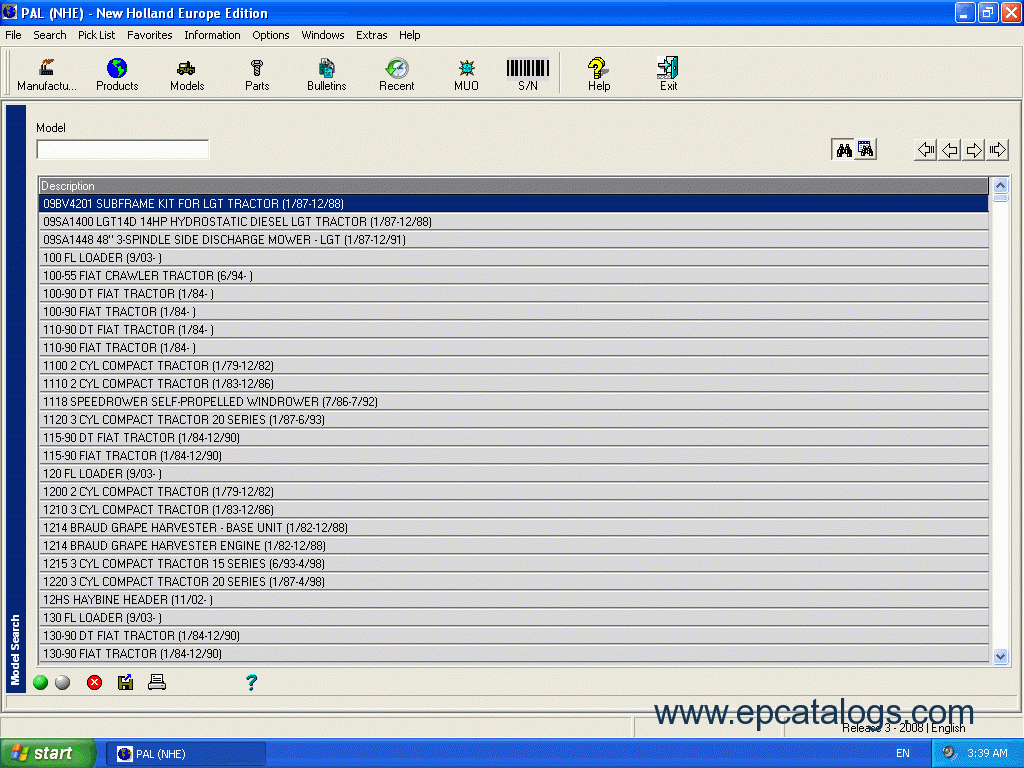1024x768 pixels.
Task: Click the save to pick list disk icon
Action: [x=125, y=682]
